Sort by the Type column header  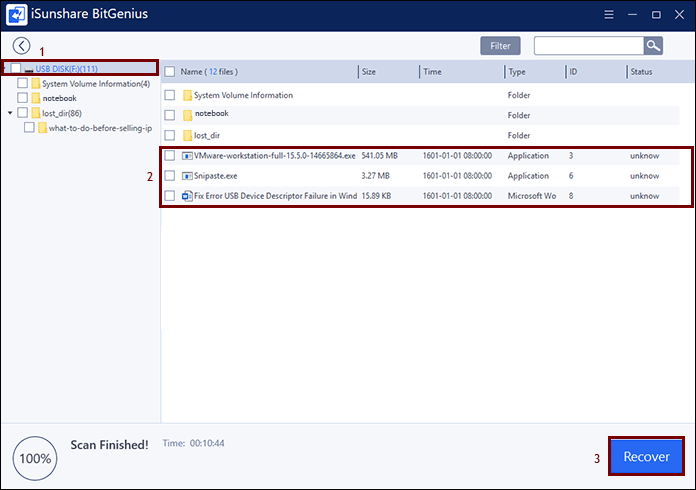pos(517,71)
